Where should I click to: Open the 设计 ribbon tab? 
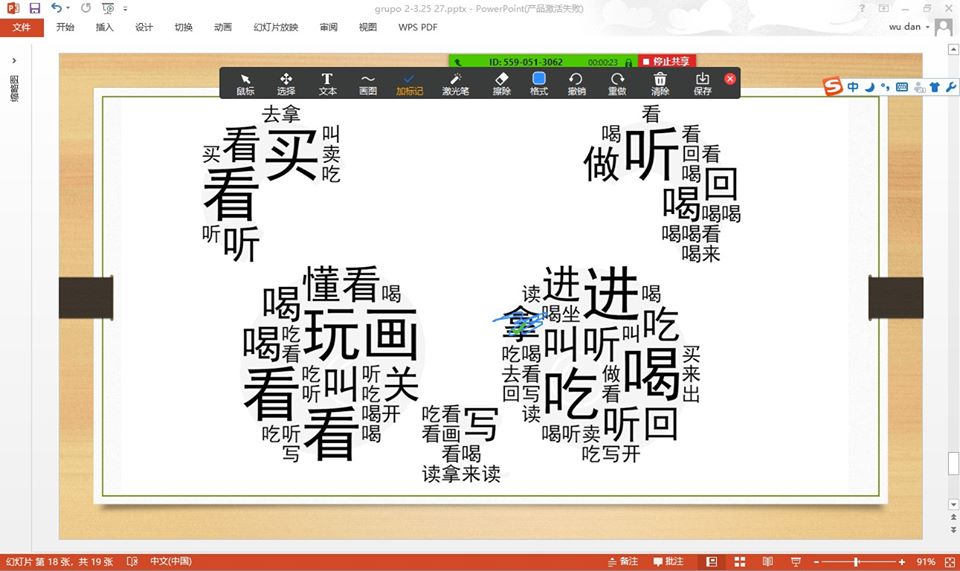click(144, 27)
